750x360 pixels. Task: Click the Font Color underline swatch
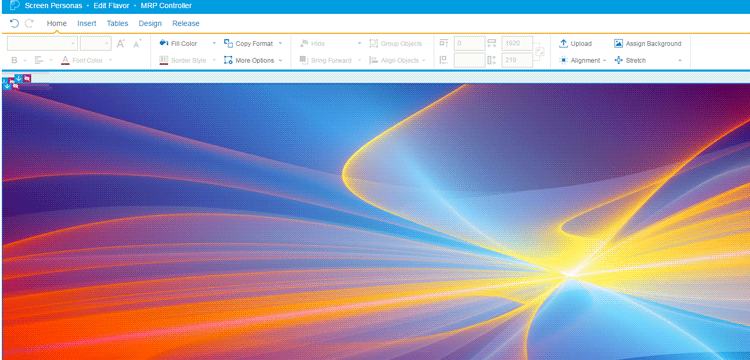coord(66,60)
